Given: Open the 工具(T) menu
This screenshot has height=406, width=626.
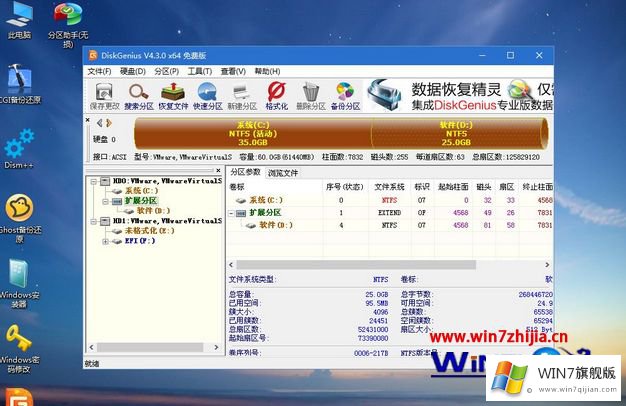Looking at the screenshot, I should pos(200,71).
